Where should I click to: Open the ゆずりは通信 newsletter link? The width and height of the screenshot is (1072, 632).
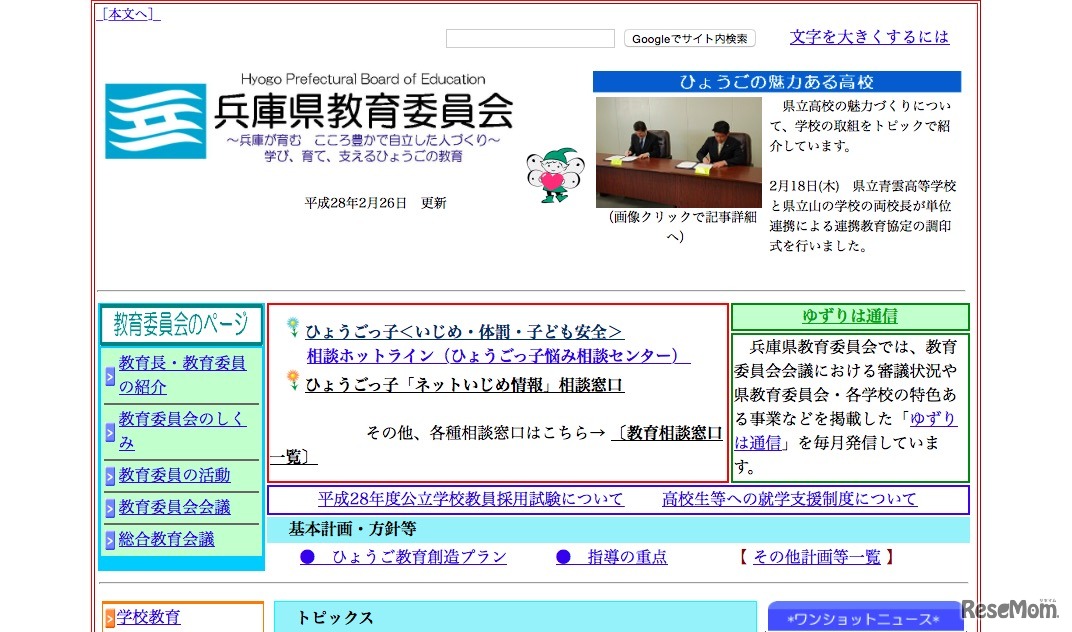click(x=849, y=317)
